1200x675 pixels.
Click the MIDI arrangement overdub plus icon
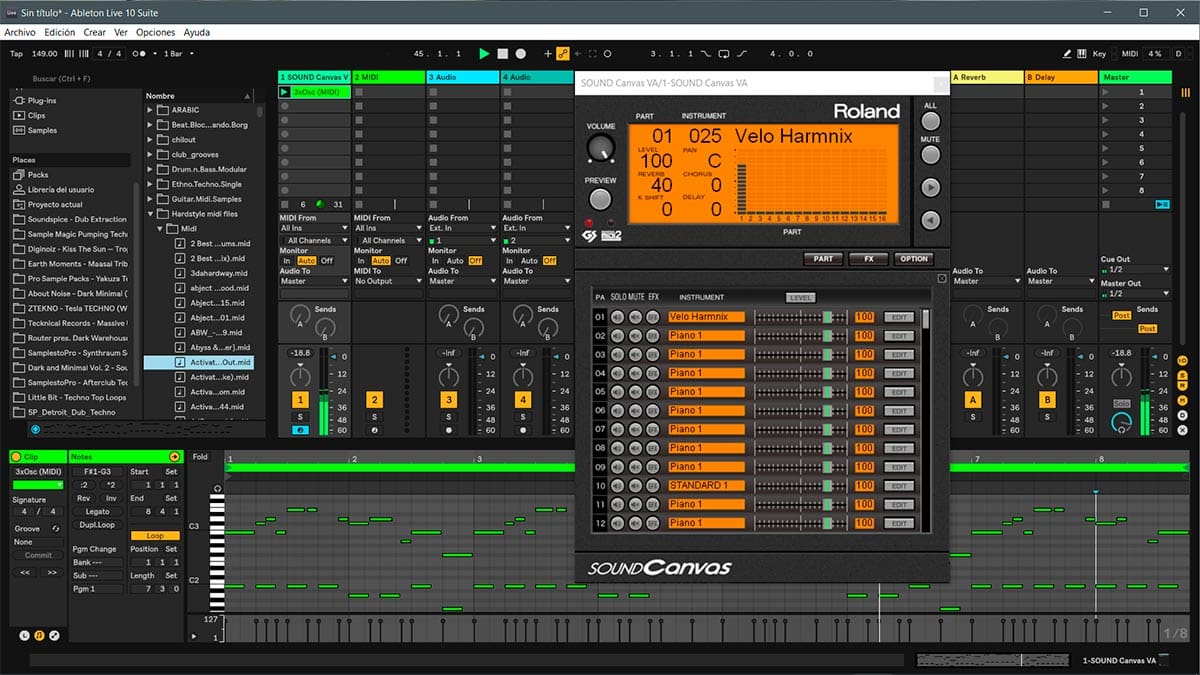click(548, 53)
